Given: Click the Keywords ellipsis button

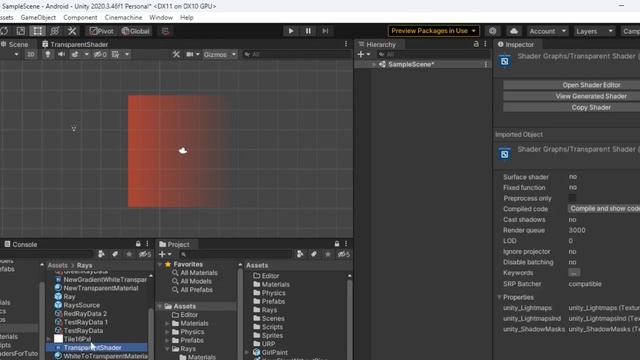Looking at the screenshot, I should click(x=574, y=273).
